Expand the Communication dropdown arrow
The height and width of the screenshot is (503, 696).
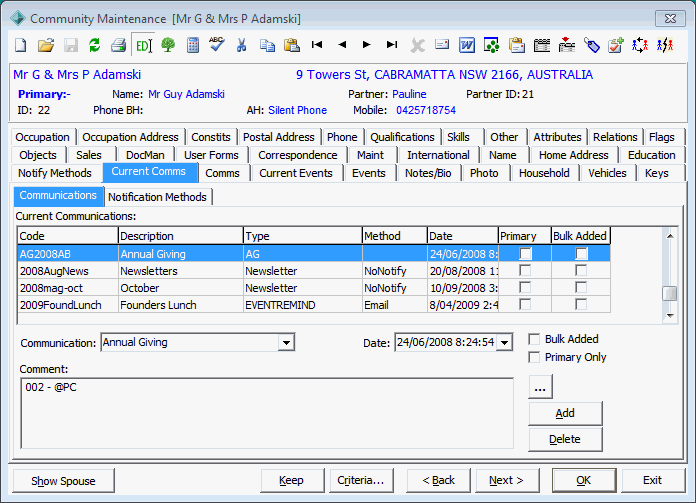tap(286, 343)
